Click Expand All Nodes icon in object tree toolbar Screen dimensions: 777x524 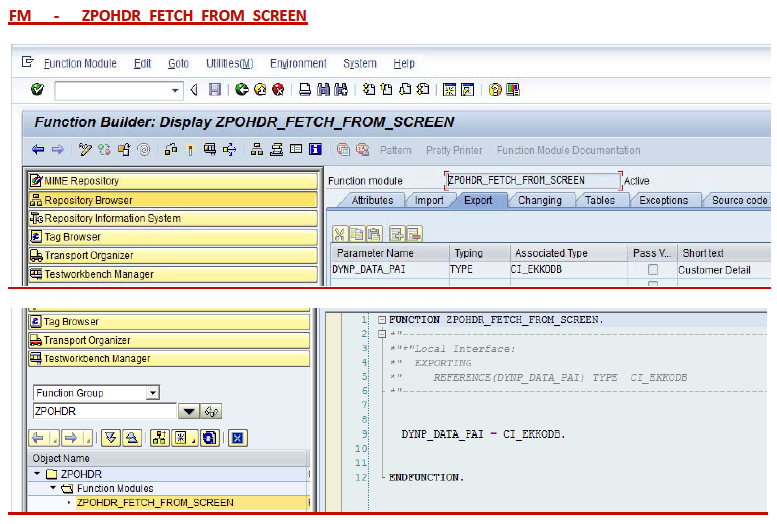111,438
